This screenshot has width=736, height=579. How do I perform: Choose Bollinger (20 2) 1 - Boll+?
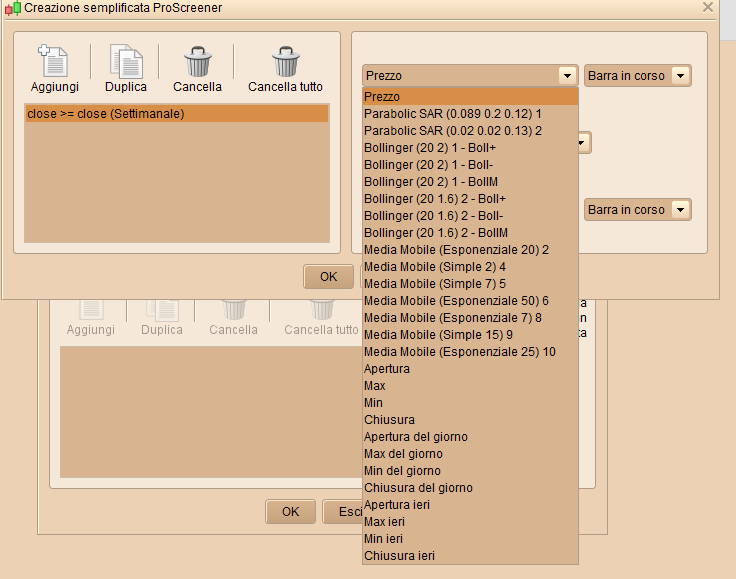(x=470, y=148)
